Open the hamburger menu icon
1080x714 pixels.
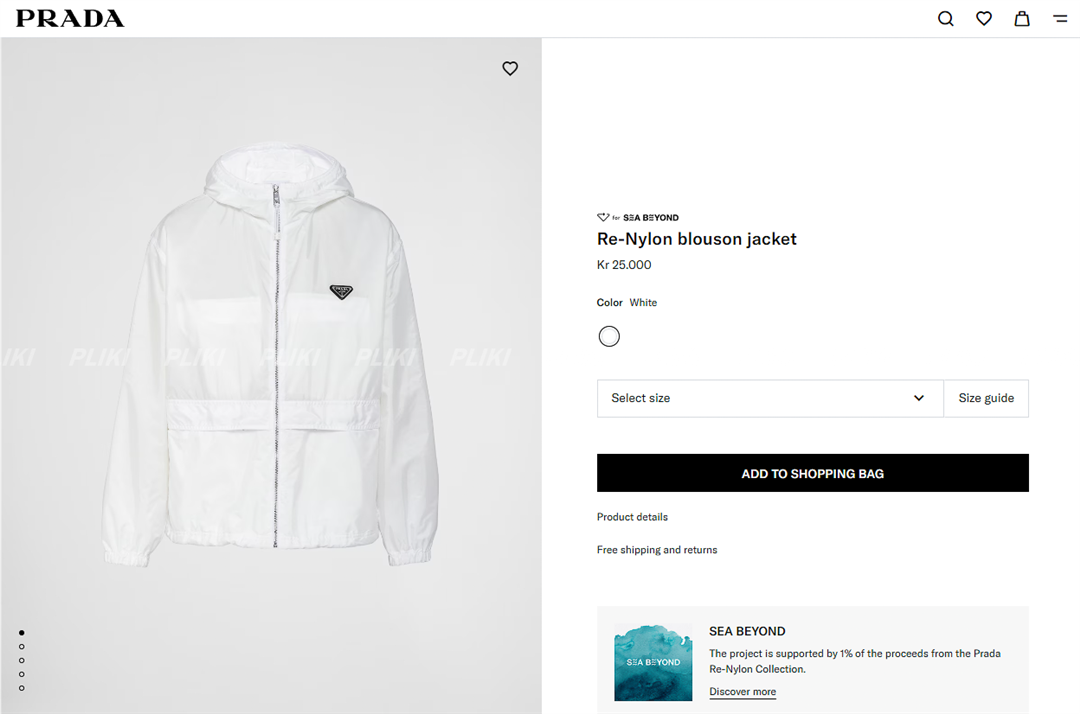click(1060, 19)
